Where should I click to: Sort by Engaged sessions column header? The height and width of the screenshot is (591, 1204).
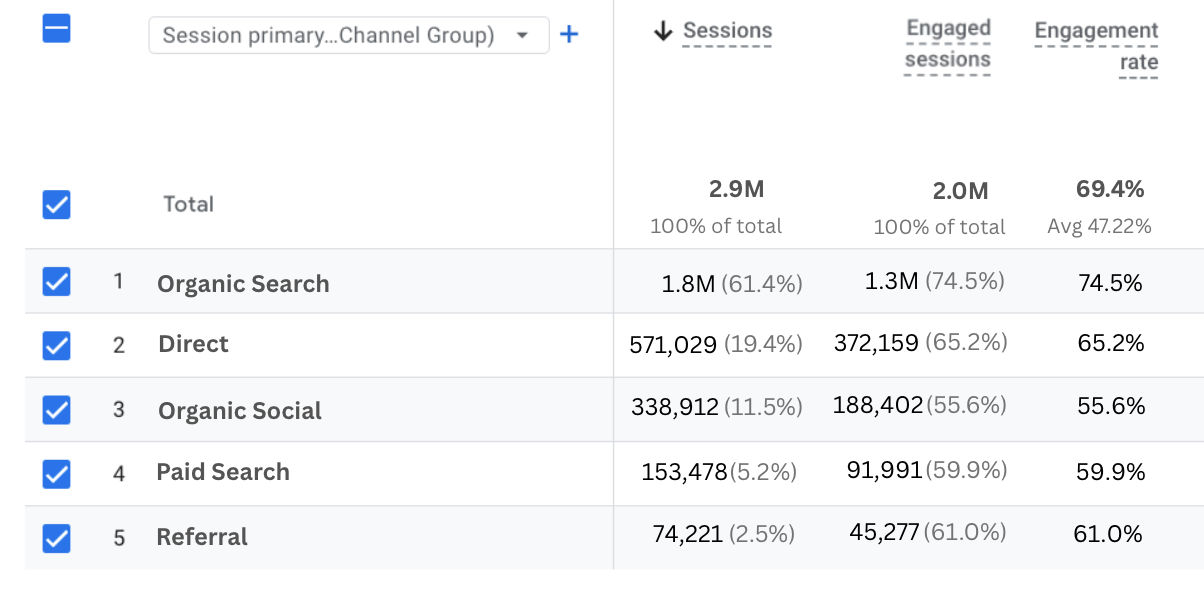click(x=948, y=44)
